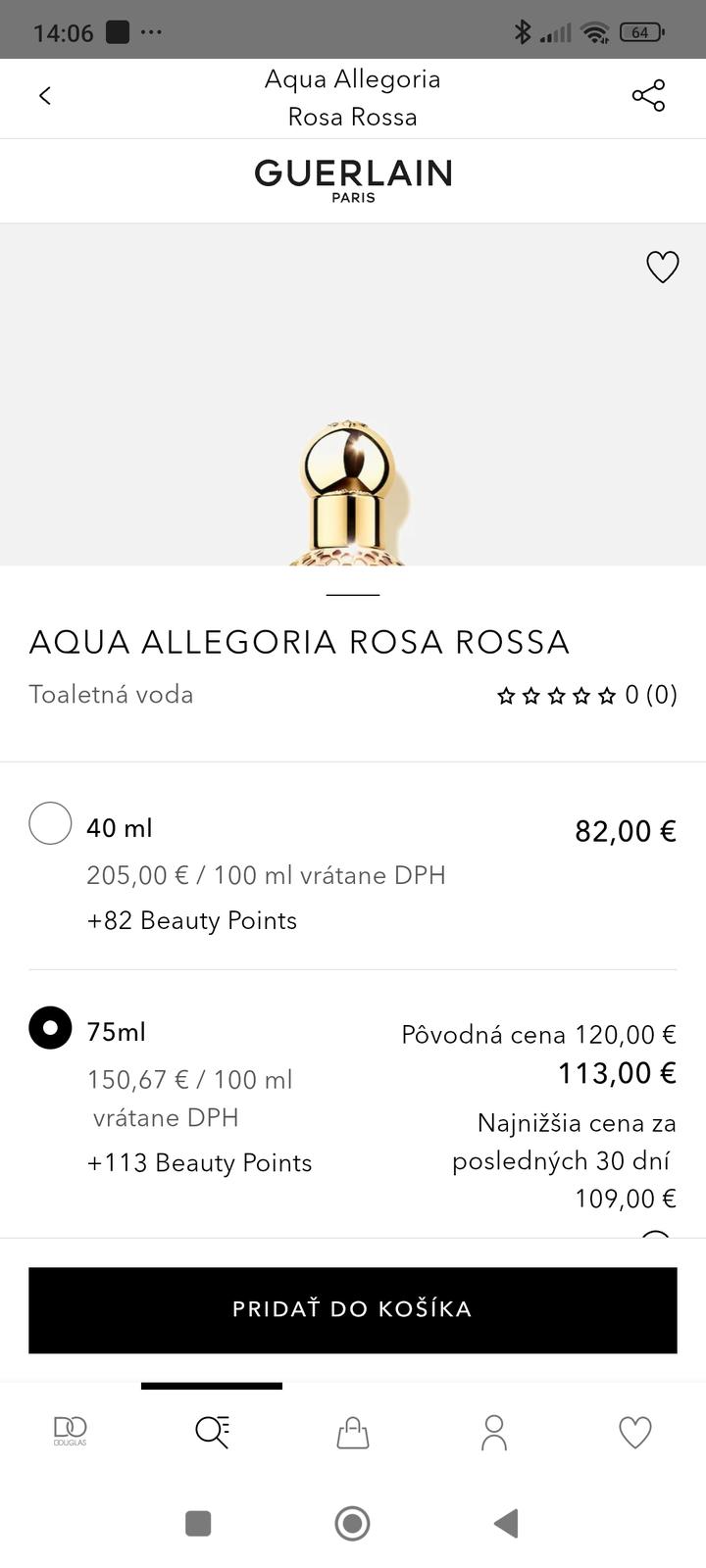
Task: Select the 75ml size radio button
Action: pyautogui.click(x=50, y=1028)
